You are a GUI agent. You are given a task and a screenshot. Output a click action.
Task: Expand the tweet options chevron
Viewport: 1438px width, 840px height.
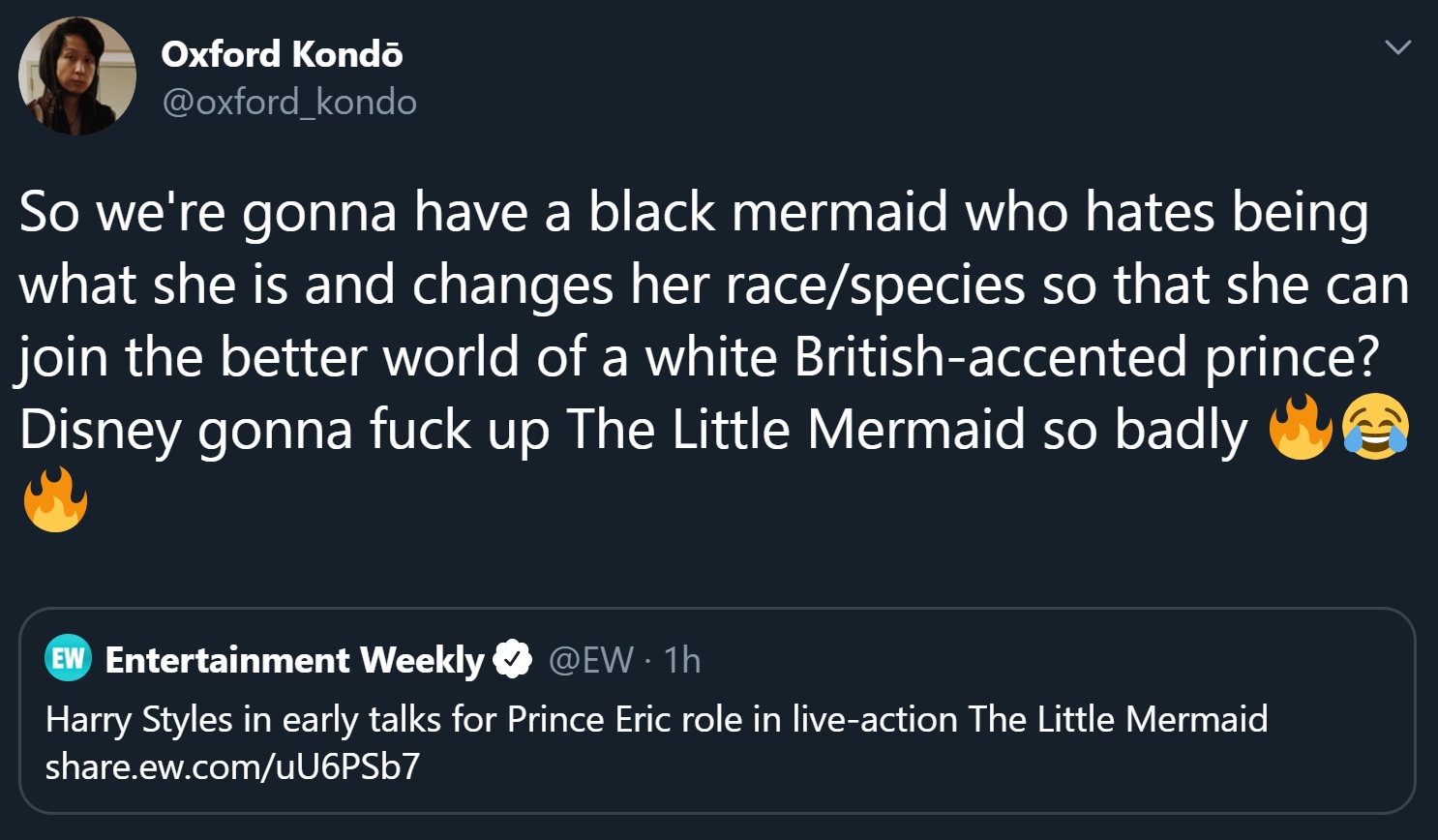pyautogui.click(x=1397, y=47)
